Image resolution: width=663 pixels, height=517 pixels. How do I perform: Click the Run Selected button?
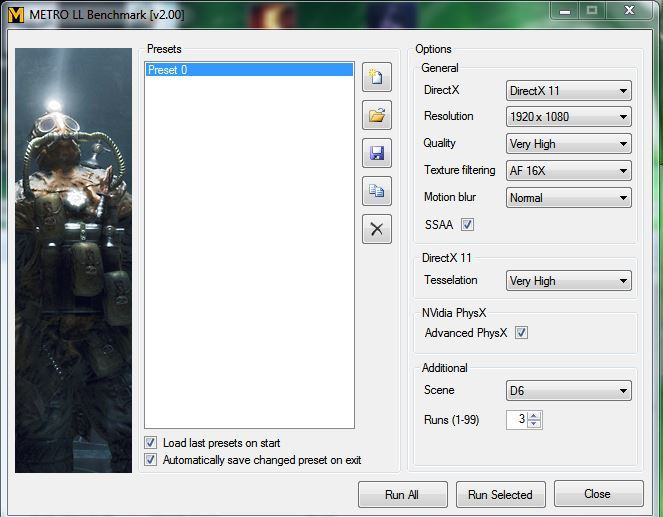click(x=501, y=494)
